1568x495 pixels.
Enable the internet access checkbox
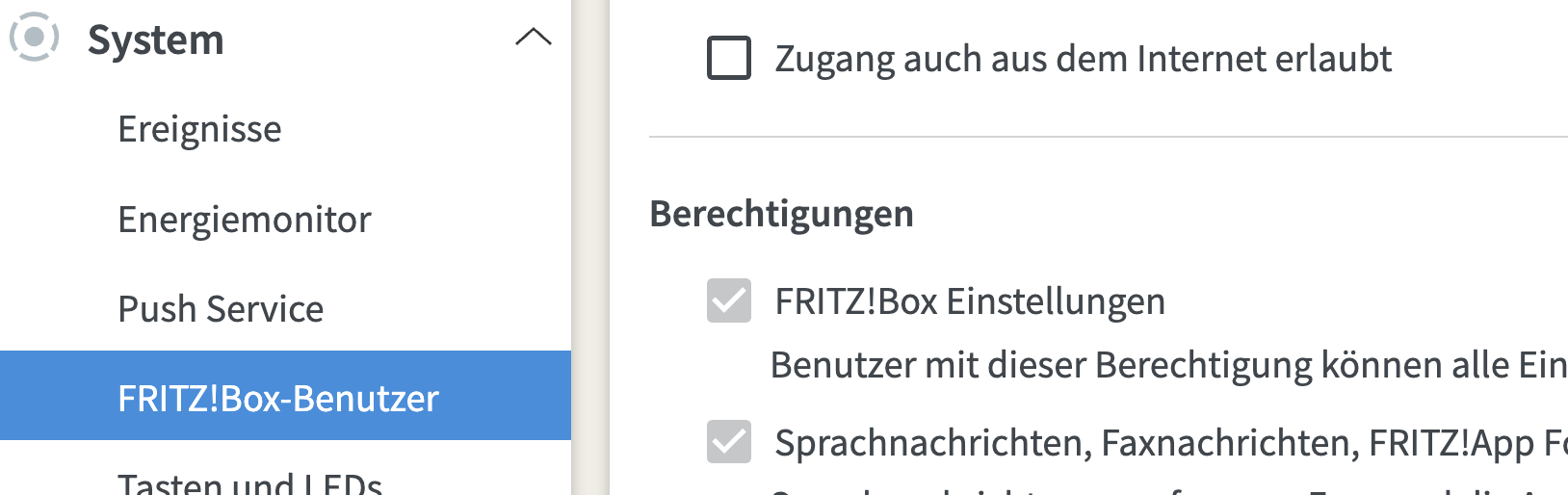point(729,58)
